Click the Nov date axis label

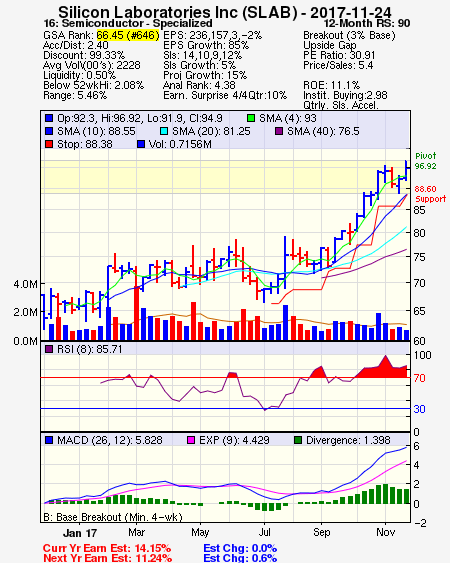(385, 532)
